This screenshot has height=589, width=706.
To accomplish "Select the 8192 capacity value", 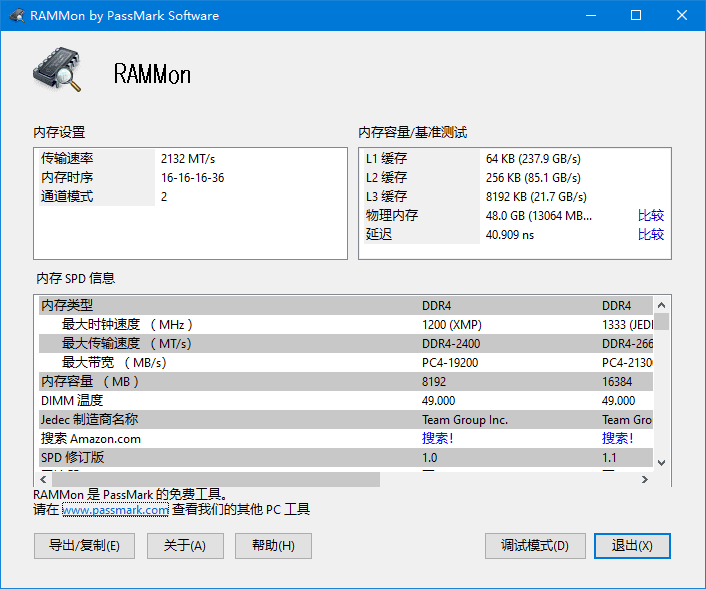I will point(434,381).
